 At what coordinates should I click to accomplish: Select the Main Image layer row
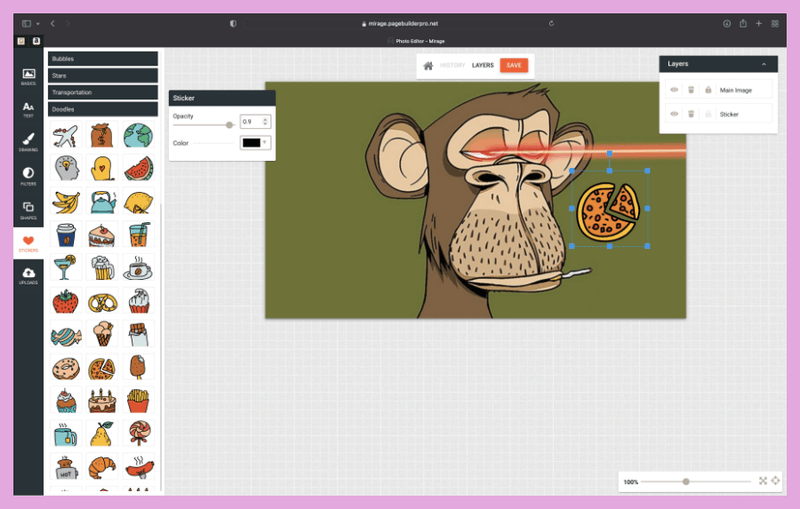click(718, 90)
